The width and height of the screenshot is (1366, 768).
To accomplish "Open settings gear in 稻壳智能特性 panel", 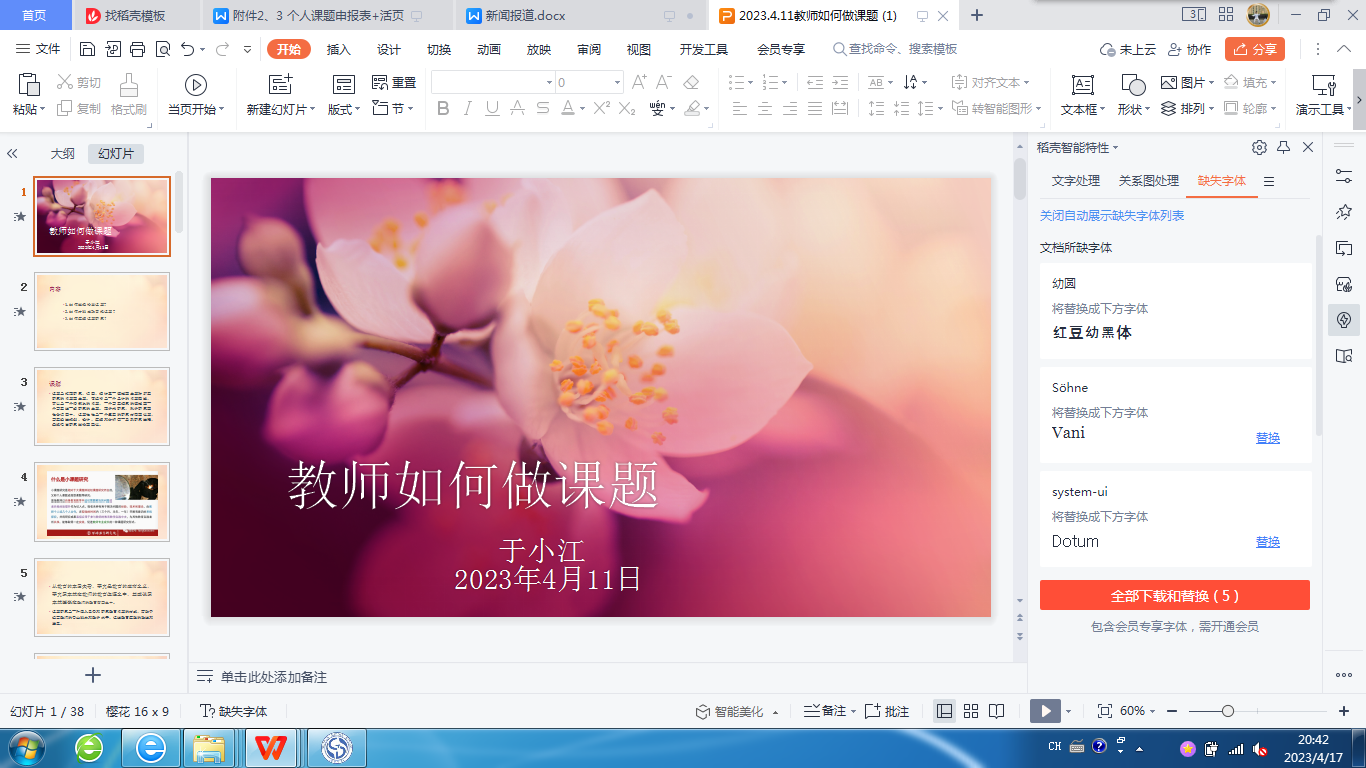I will click(1259, 148).
